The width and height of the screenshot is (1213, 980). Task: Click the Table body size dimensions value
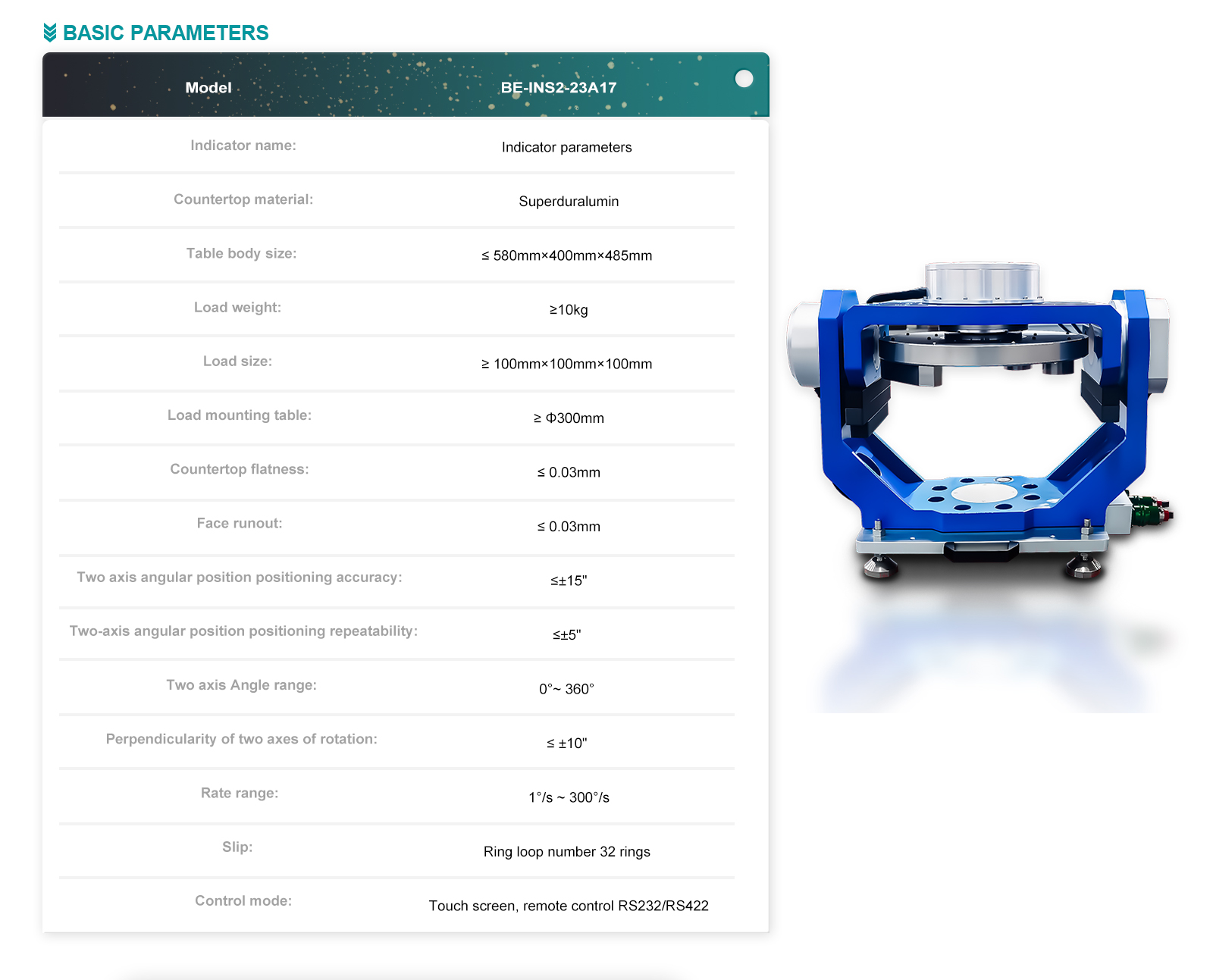tap(566, 255)
